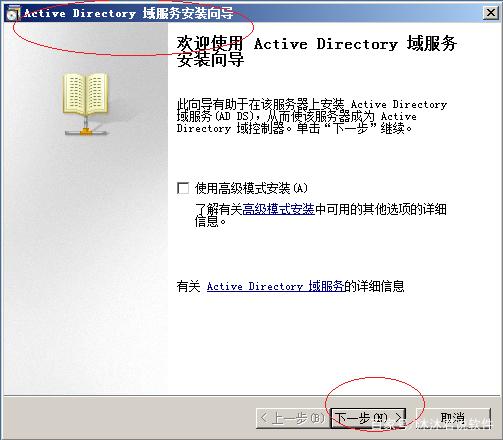Click the 有关 text before the domain services link
Image resolution: width=503 pixels, height=440 pixels.
188,286
